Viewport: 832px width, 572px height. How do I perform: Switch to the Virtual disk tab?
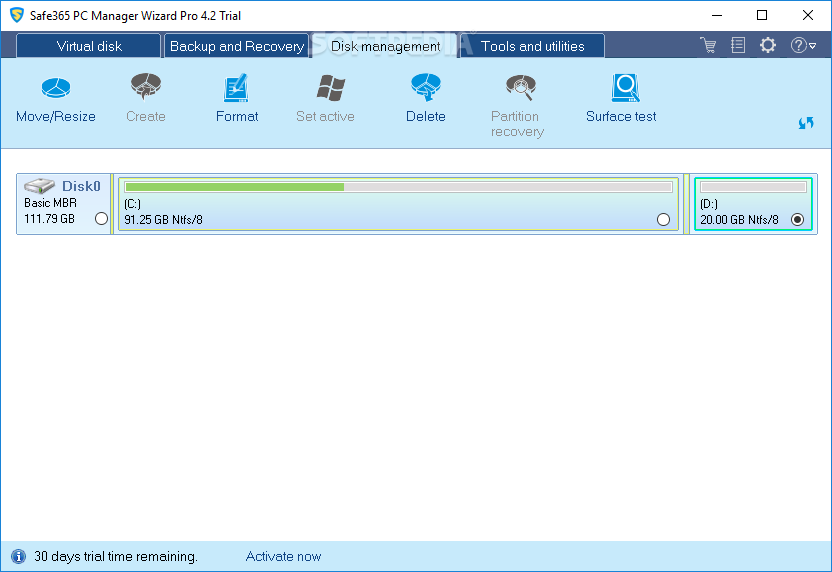pyautogui.click(x=89, y=46)
